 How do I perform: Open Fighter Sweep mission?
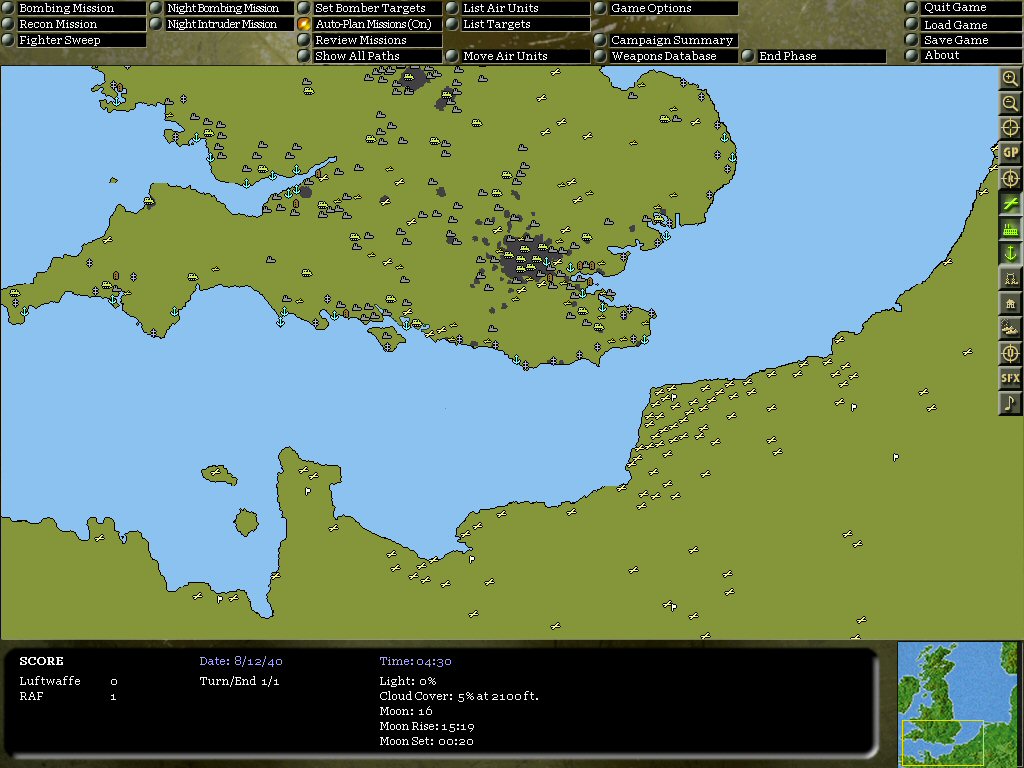point(59,40)
